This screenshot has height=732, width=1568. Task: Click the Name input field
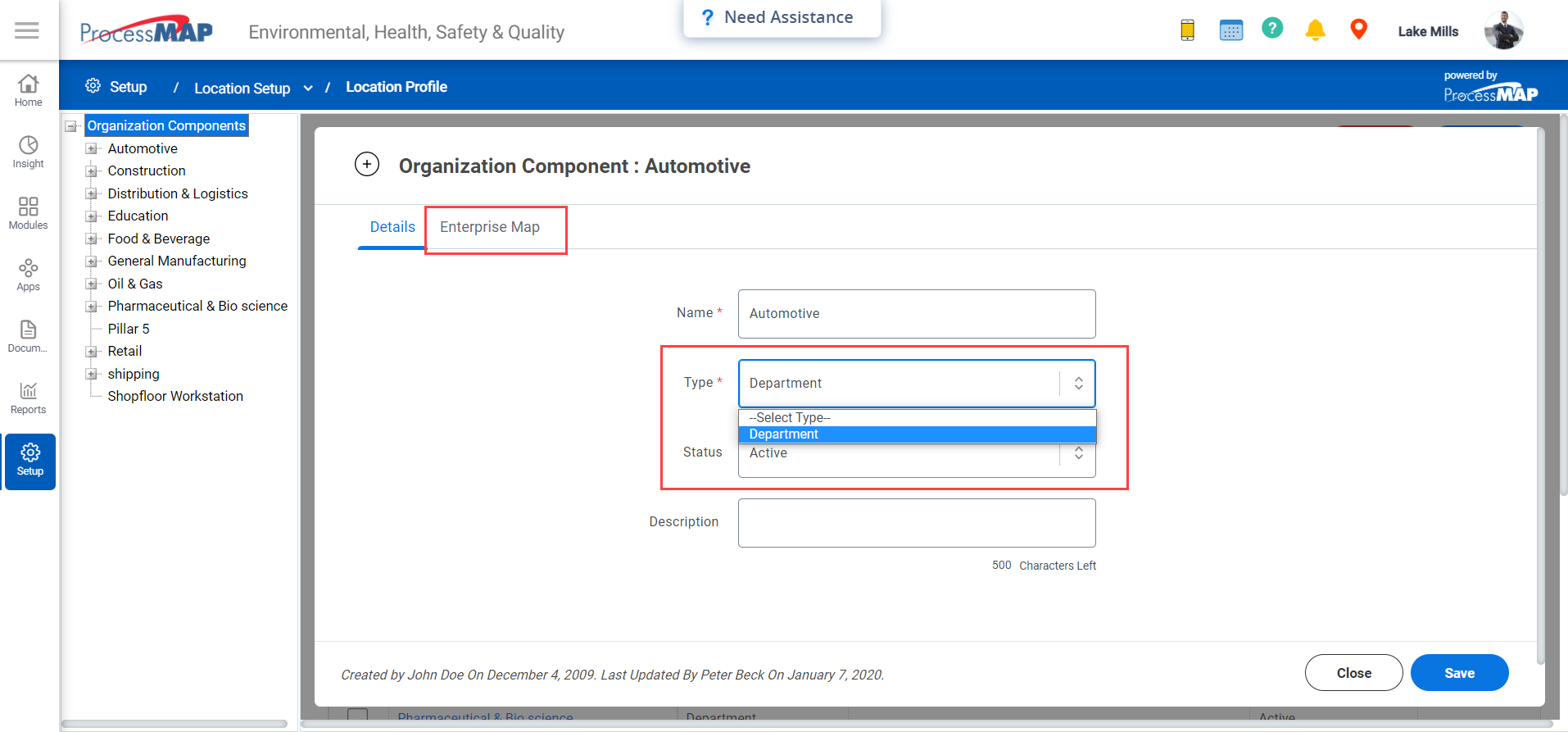click(917, 314)
